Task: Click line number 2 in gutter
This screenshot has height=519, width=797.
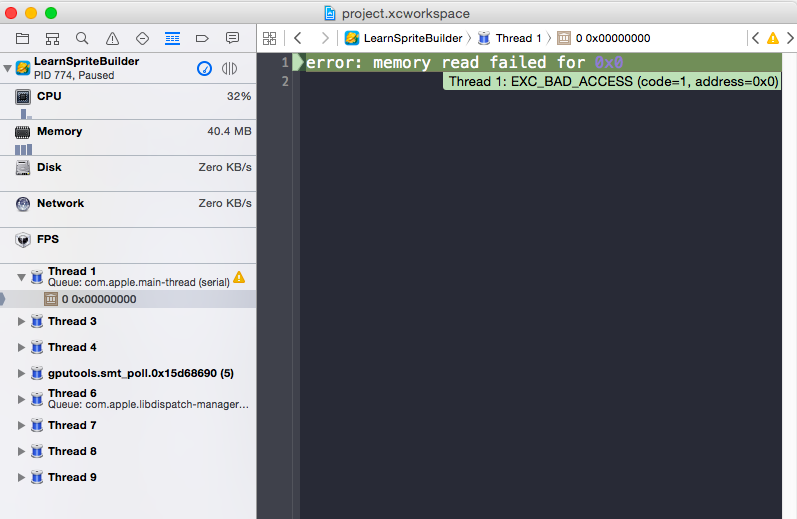Action: point(285,81)
